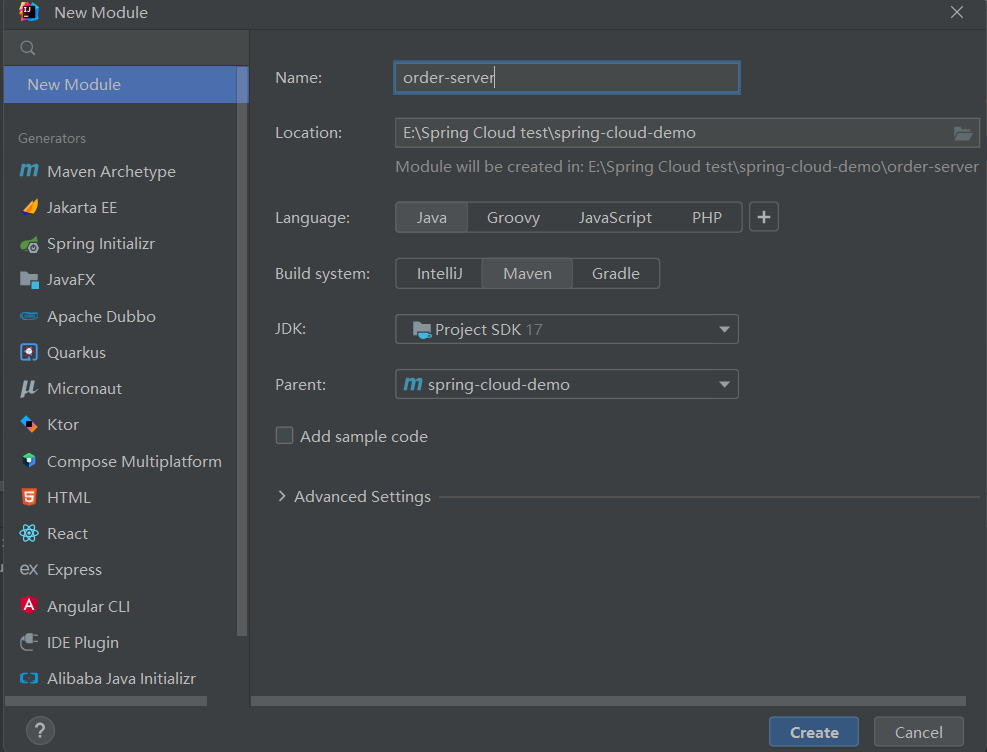Screen dimensions: 987x752
Task: Select Ktor generator label
Action: click(x=63, y=425)
